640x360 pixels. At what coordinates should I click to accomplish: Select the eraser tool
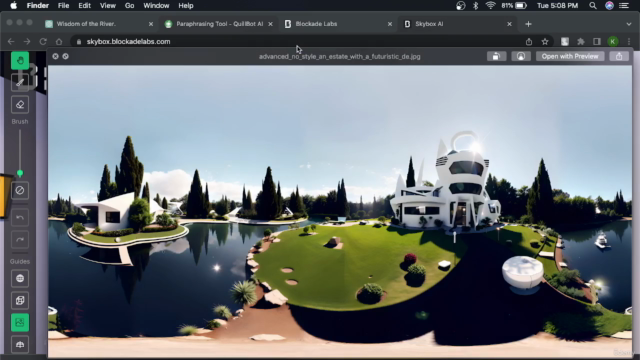pos(20,104)
